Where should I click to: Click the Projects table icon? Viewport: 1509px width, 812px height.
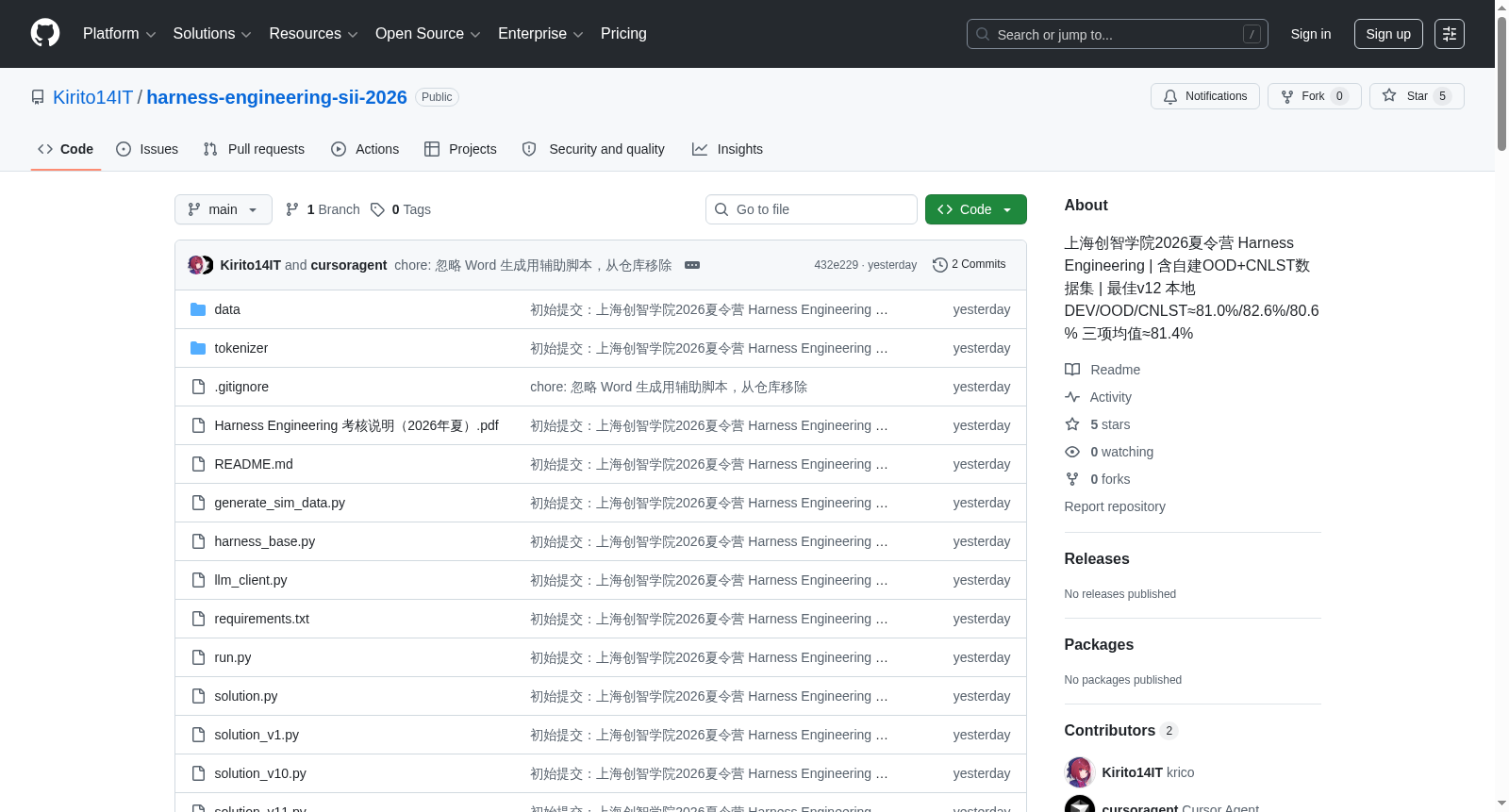coord(432,149)
